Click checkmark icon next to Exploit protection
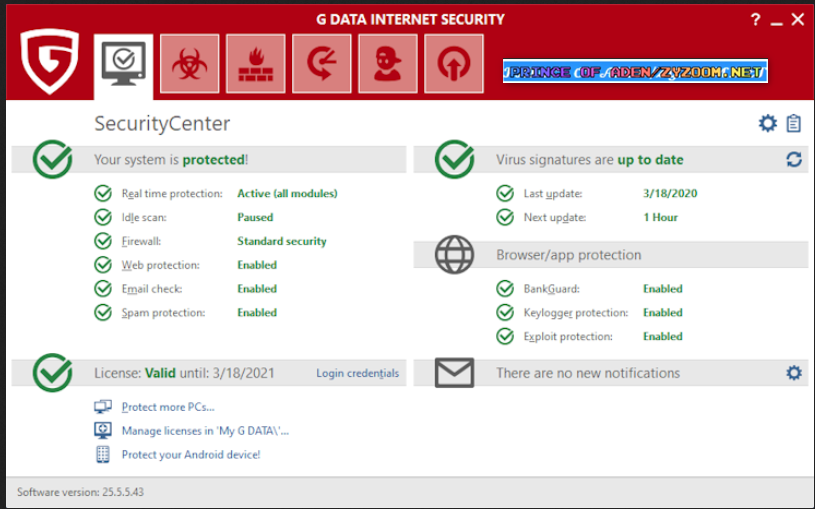This screenshot has height=509, width=815. [505, 336]
